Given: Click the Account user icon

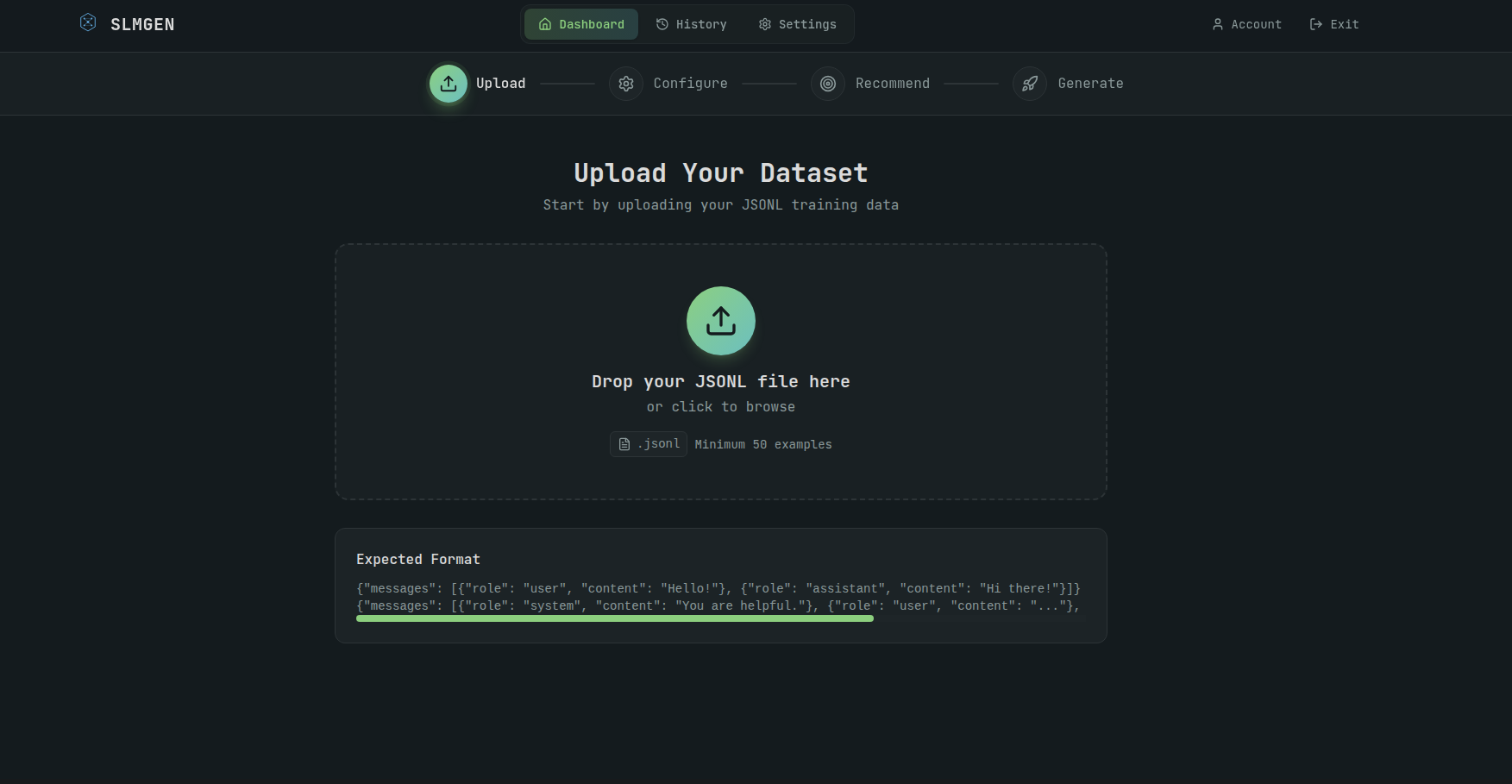Looking at the screenshot, I should 1218,24.
